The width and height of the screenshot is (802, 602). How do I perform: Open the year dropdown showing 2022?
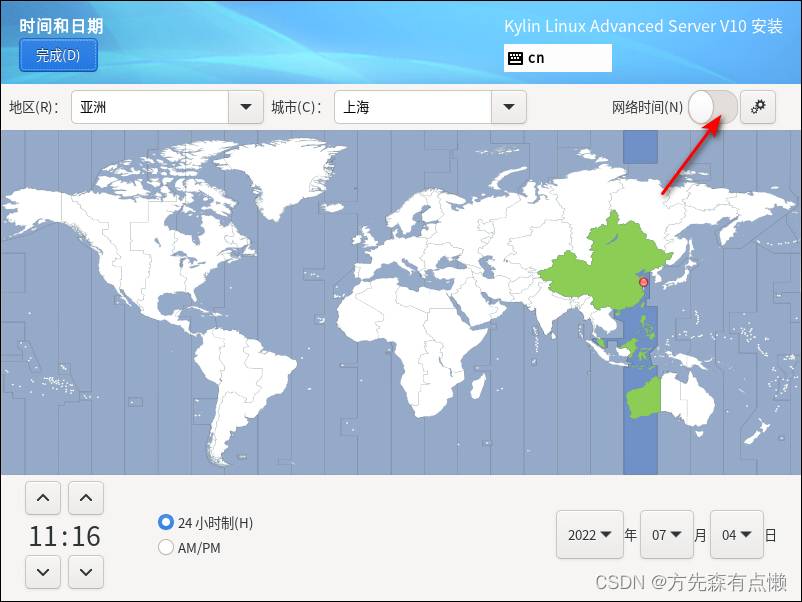pos(590,534)
